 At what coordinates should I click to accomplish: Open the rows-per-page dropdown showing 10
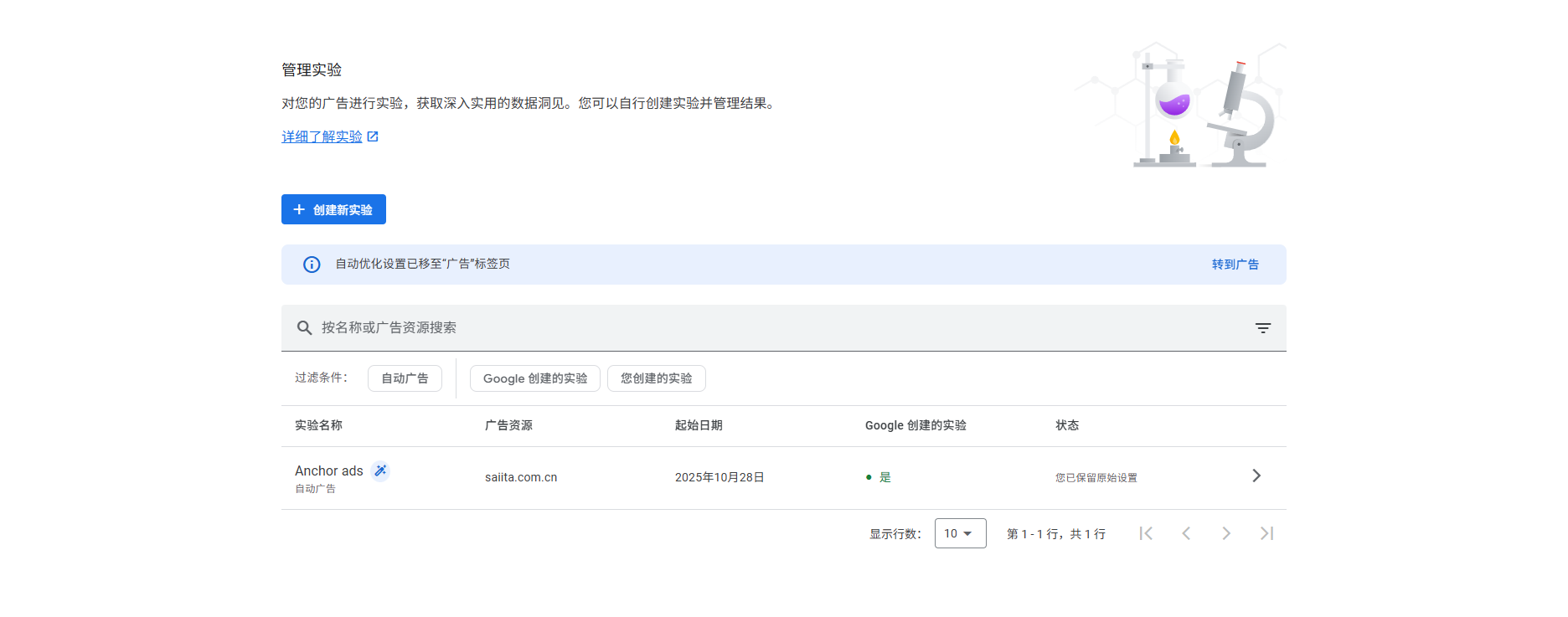pos(960,533)
